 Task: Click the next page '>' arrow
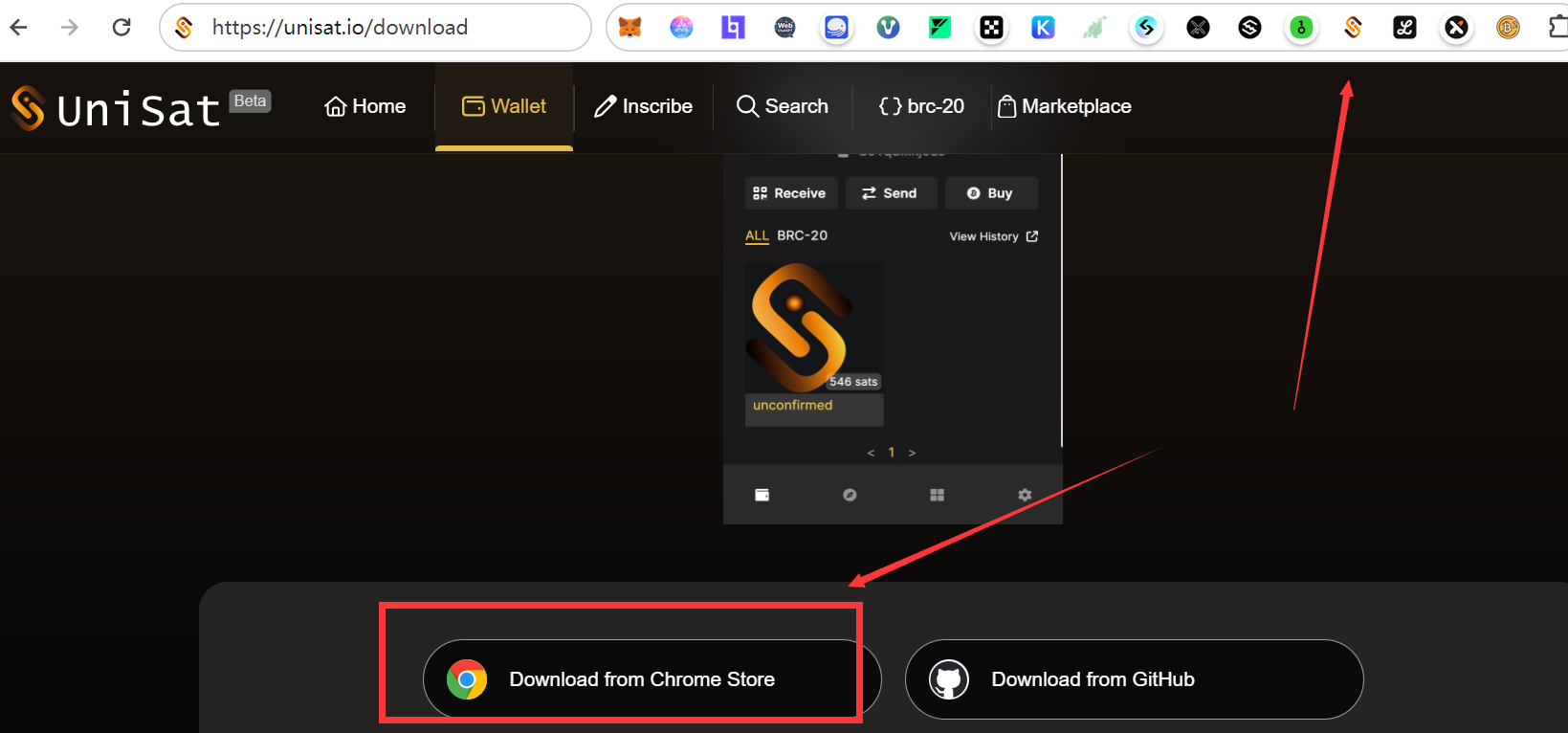coord(912,453)
